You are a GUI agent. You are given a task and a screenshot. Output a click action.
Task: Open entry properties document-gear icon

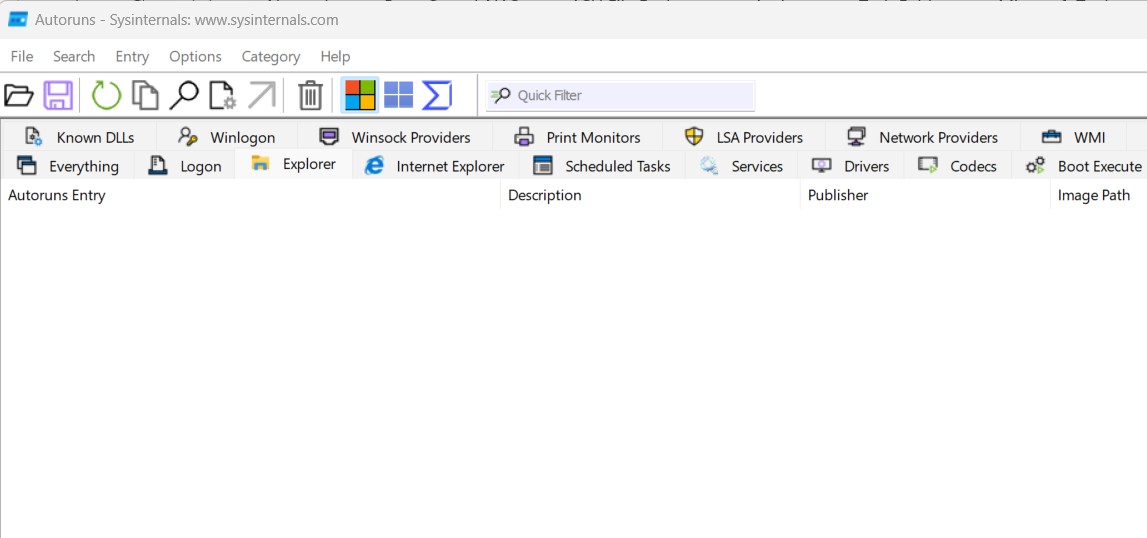click(x=222, y=95)
